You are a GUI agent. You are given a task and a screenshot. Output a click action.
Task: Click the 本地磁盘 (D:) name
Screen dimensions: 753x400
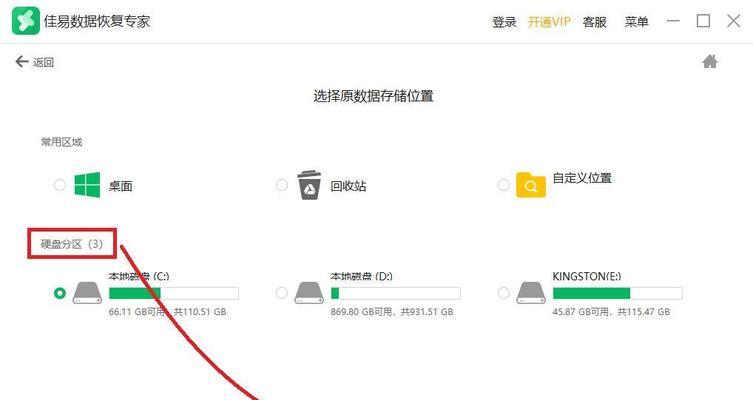pos(361,276)
